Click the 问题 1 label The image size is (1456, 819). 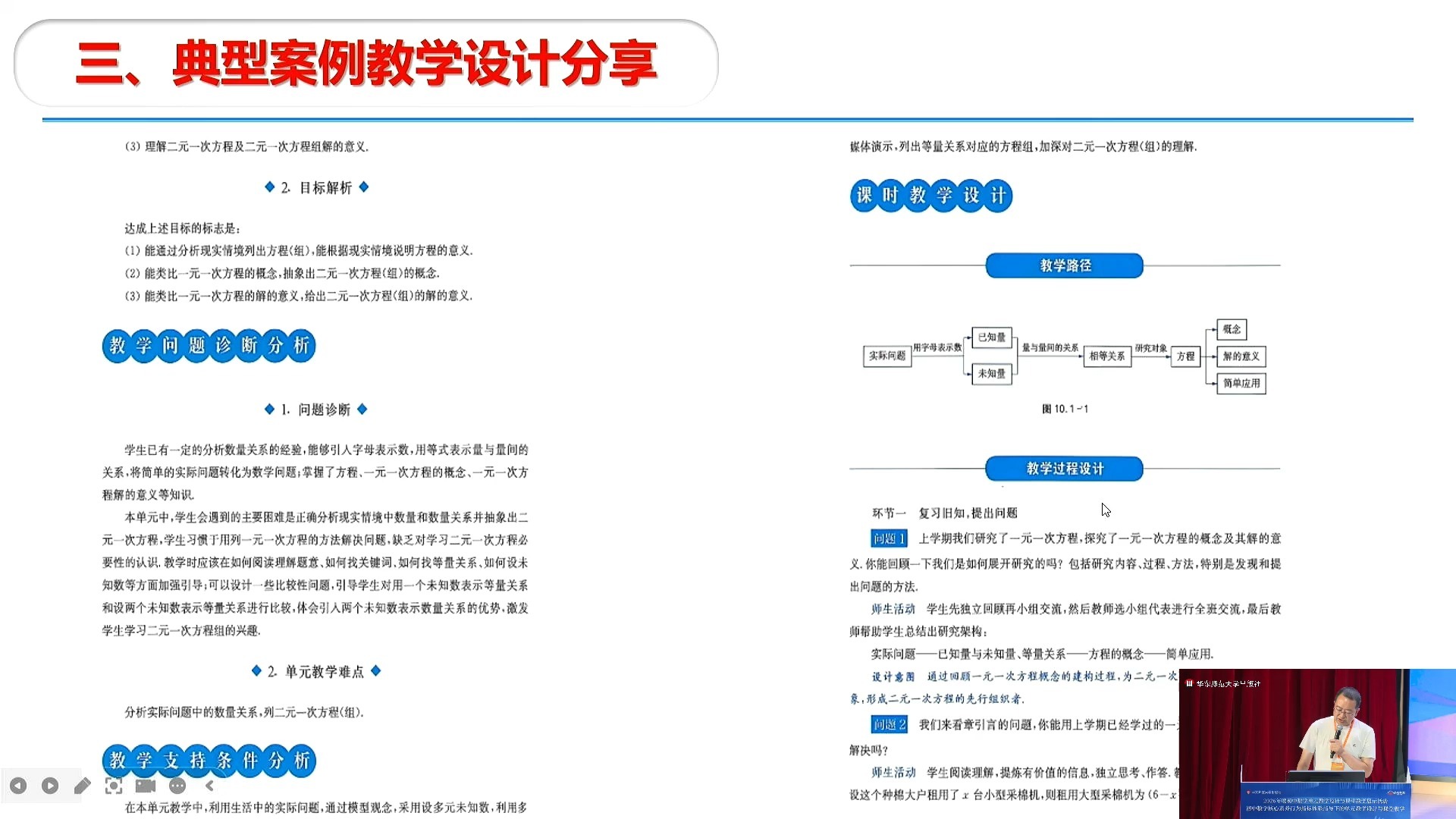coord(889,538)
